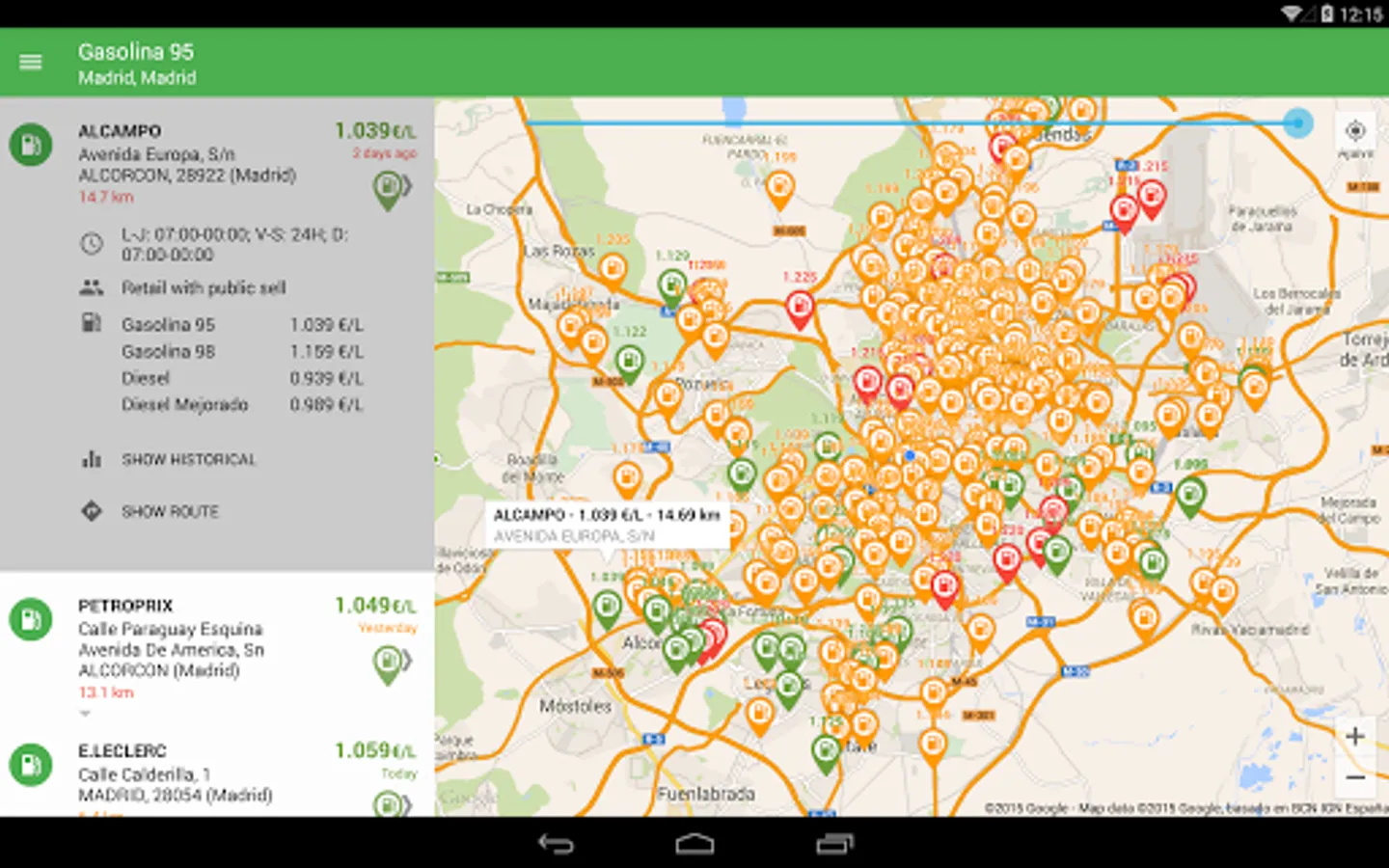
Task: Open the Gasolina 95 fuel type selector
Action: coord(136,52)
